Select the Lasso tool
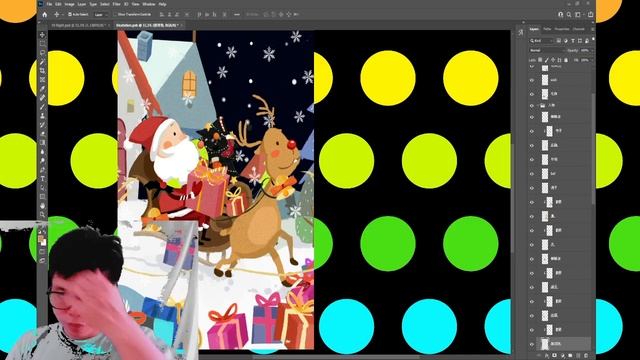 coord(42,53)
